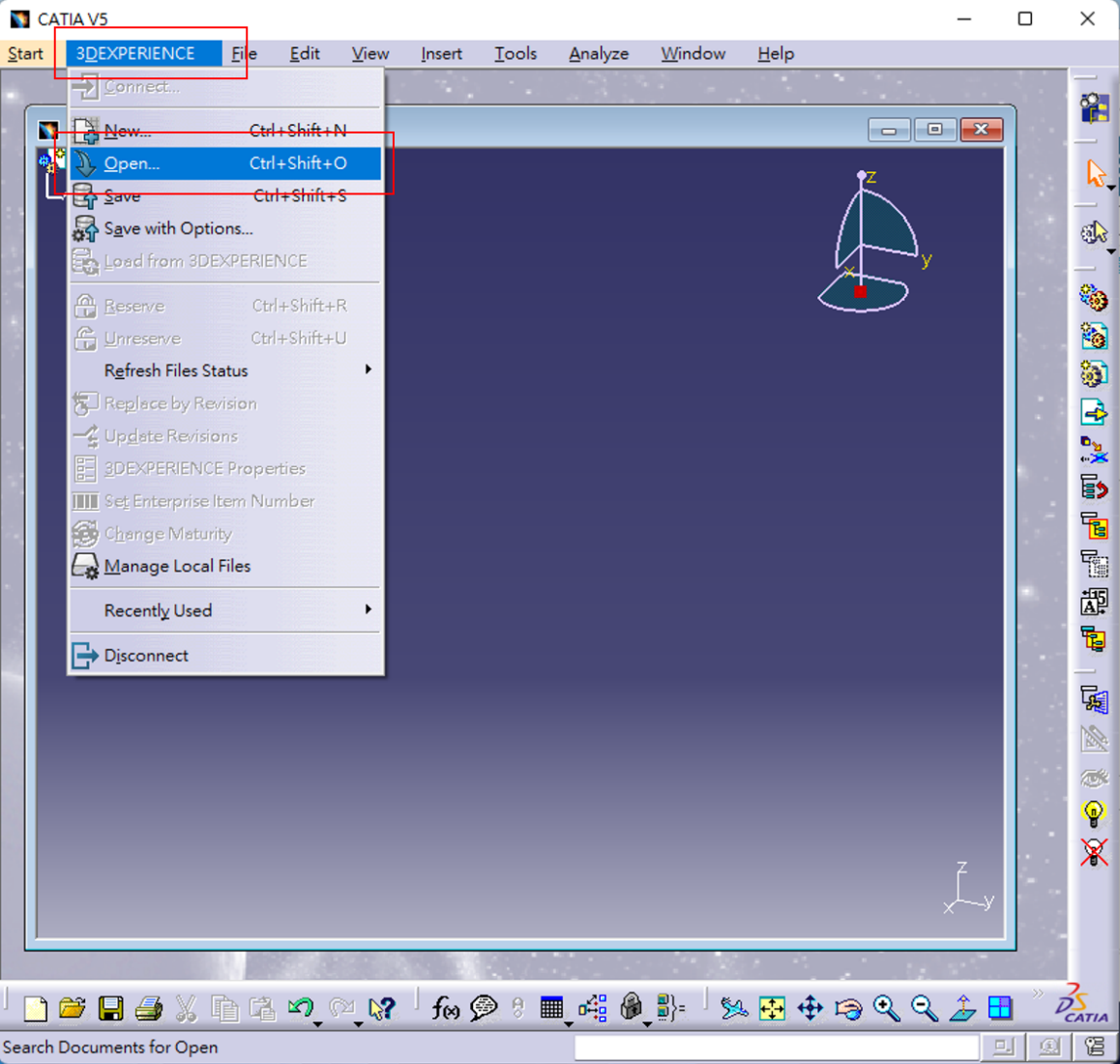Click the Zoom Out magnifier icon
Viewport: 1120px width, 1064px height.
925,1008
